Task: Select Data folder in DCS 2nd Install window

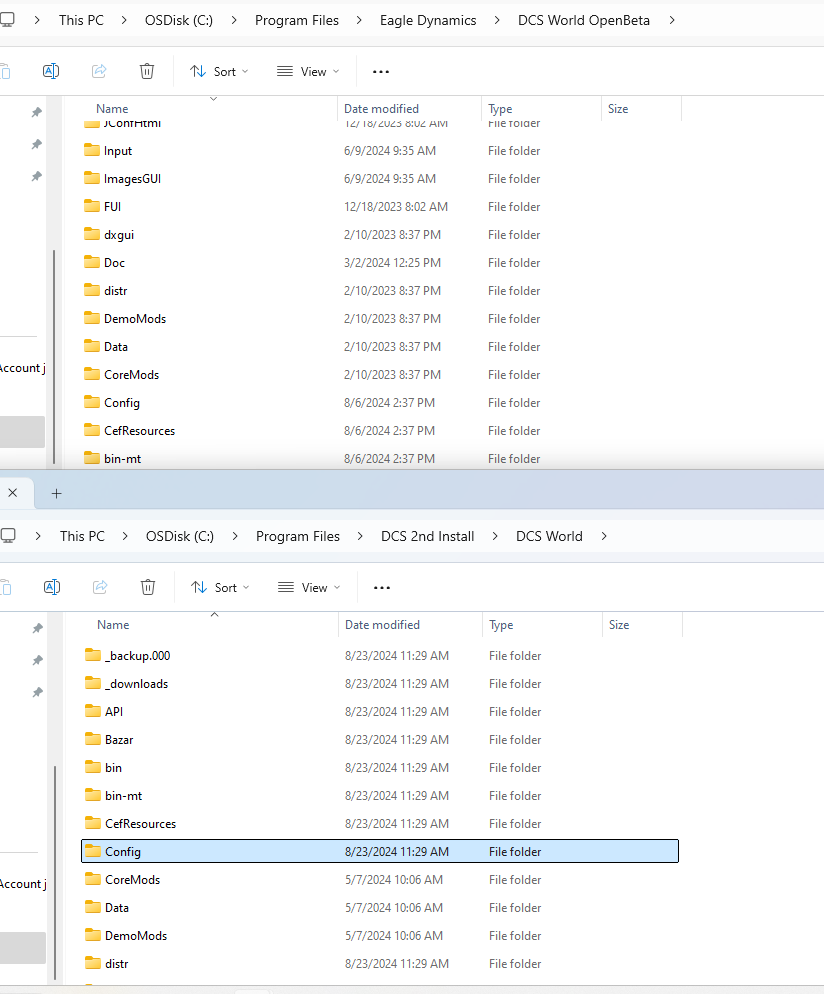Action: point(380,907)
